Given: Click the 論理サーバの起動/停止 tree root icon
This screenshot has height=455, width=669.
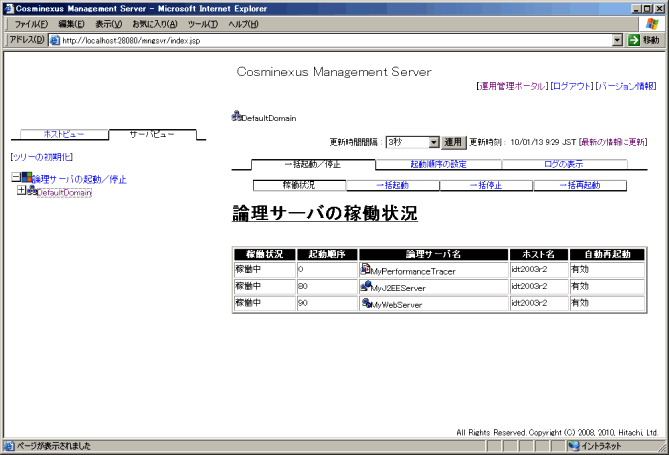Looking at the screenshot, I should 26,178.
